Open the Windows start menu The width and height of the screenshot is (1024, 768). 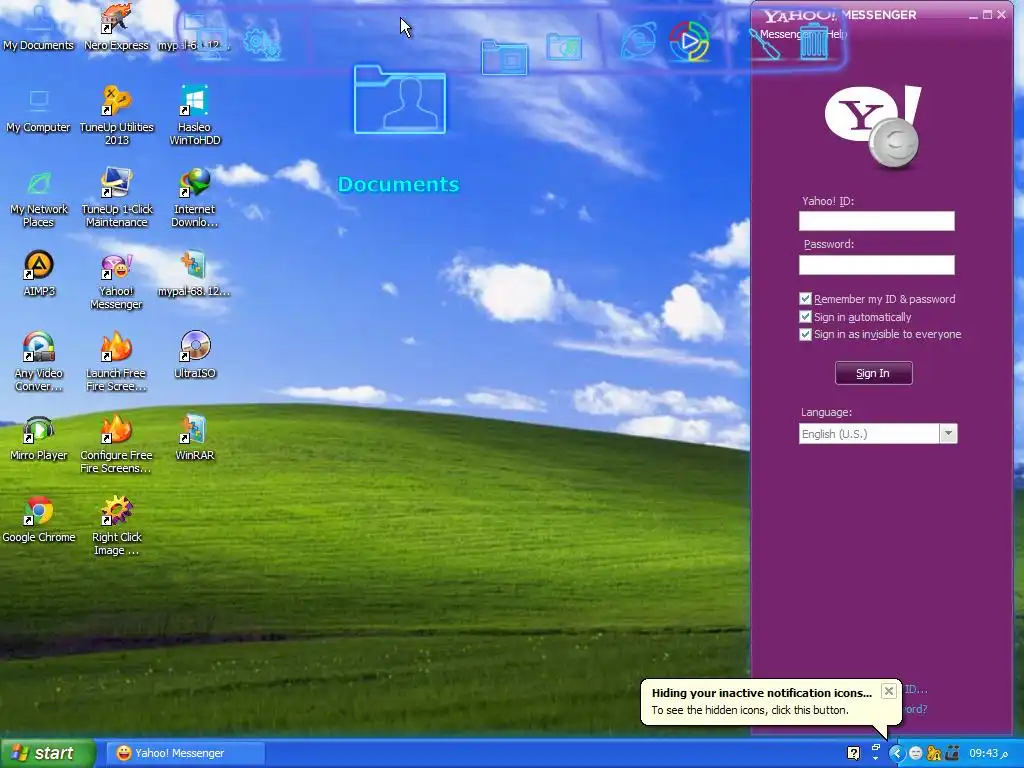click(x=47, y=753)
